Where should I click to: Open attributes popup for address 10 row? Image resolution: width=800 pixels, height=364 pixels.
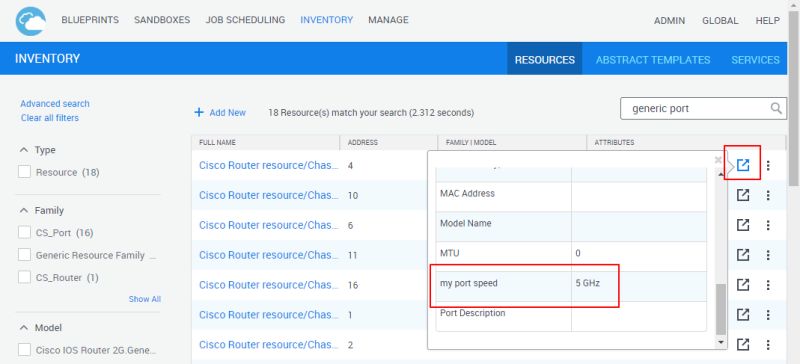pos(743,195)
